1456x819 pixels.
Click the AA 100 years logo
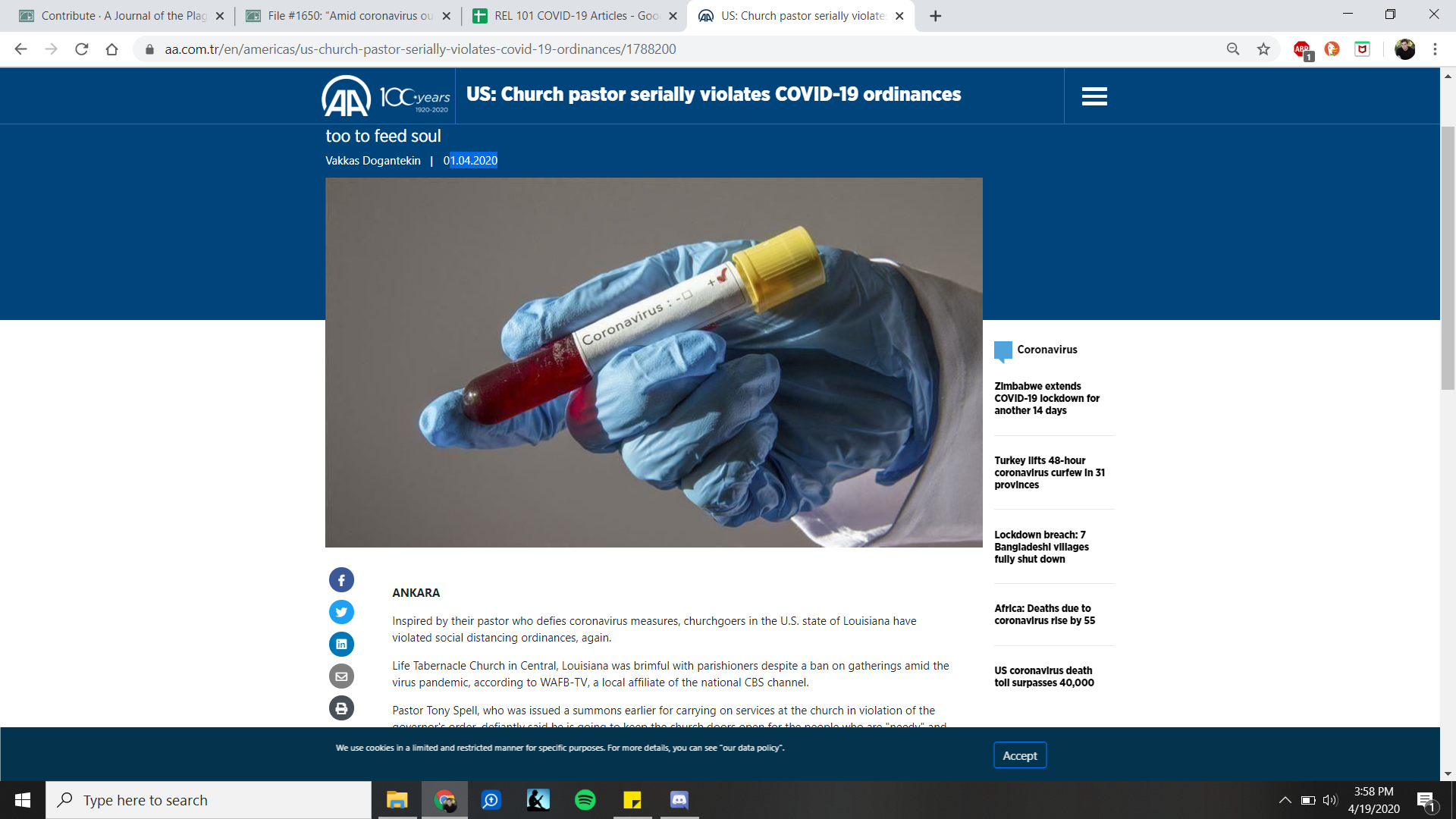(x=385, y=96)
